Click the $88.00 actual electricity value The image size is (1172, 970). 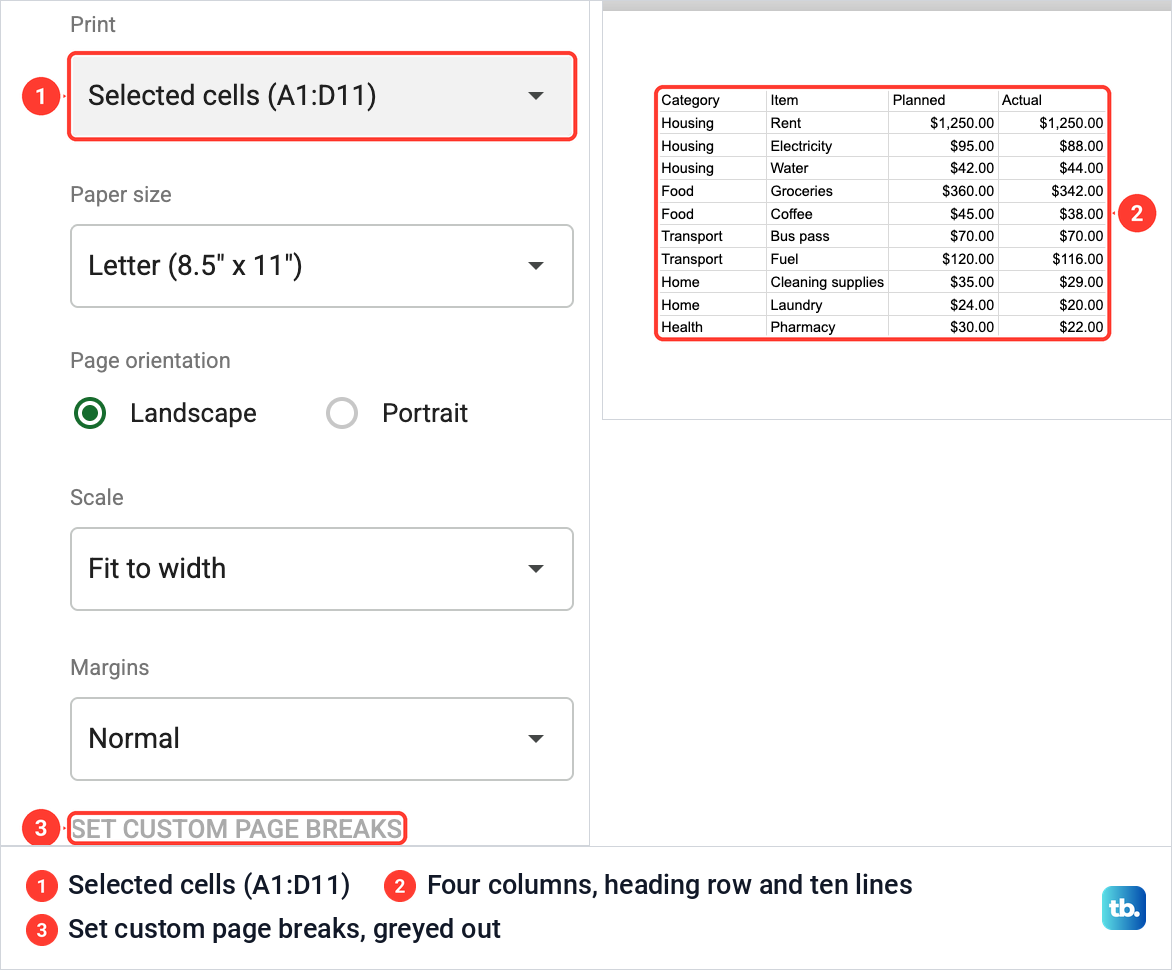(x=1081, y=146)
